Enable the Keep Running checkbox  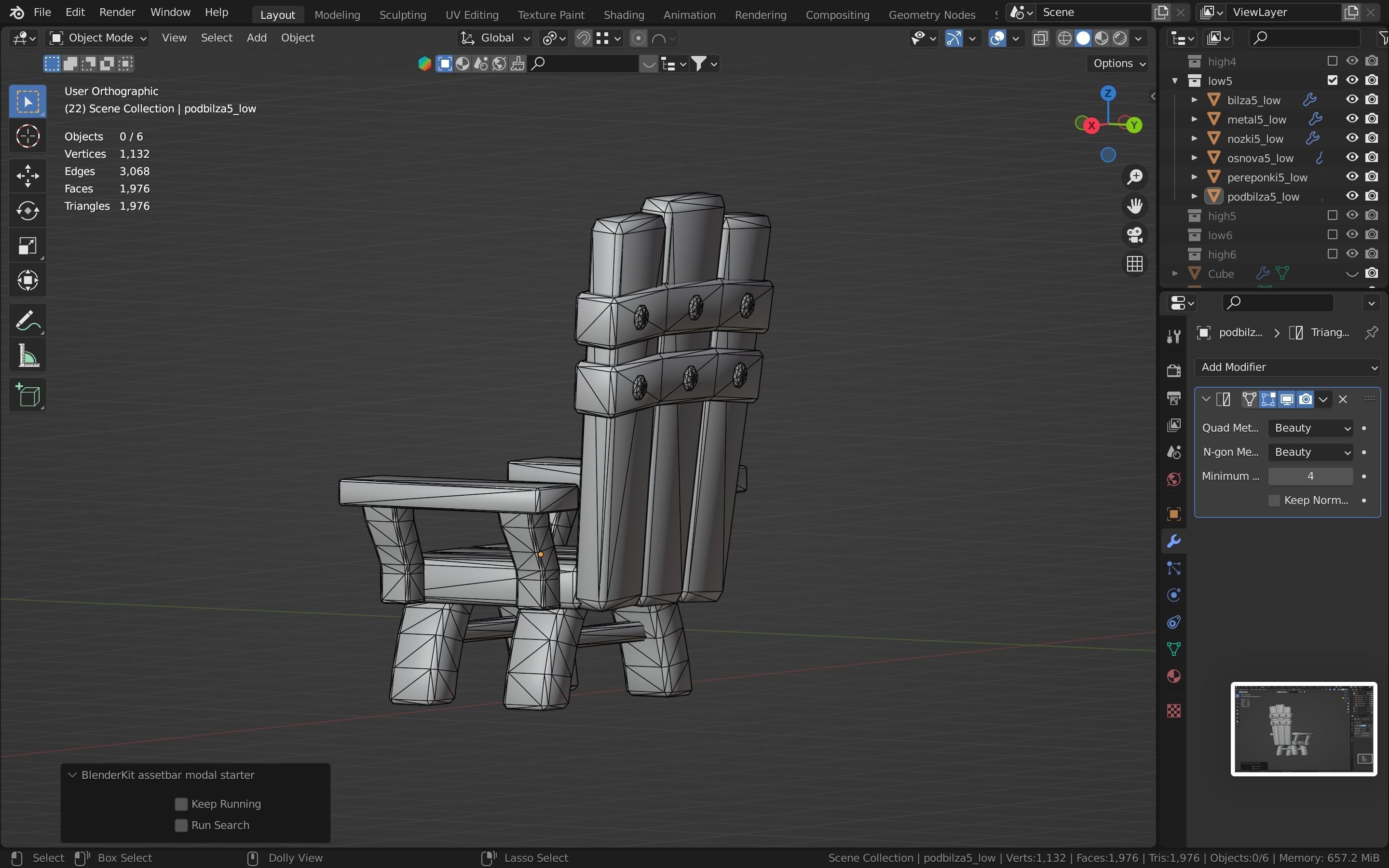click(181, 804)
